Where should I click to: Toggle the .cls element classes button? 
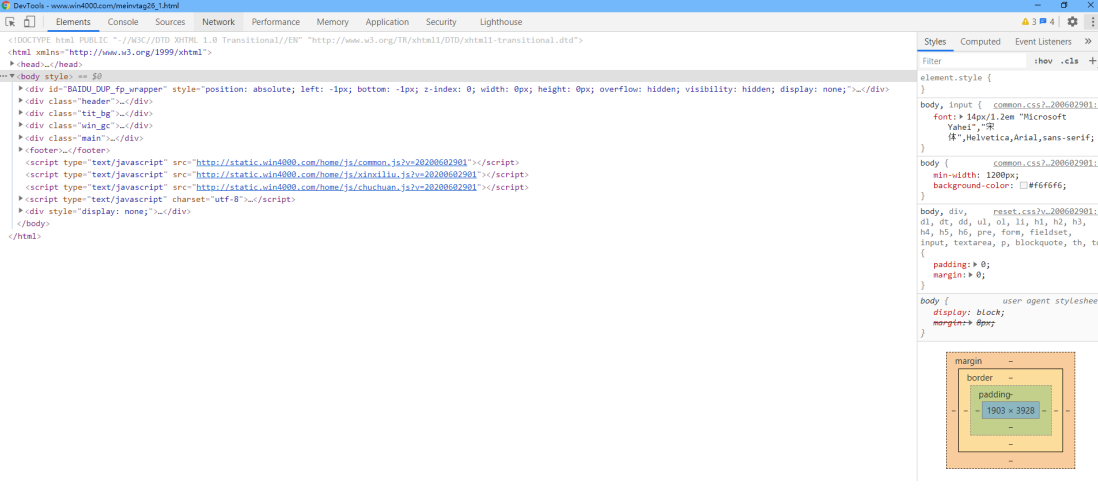(x=1069, y=62)
